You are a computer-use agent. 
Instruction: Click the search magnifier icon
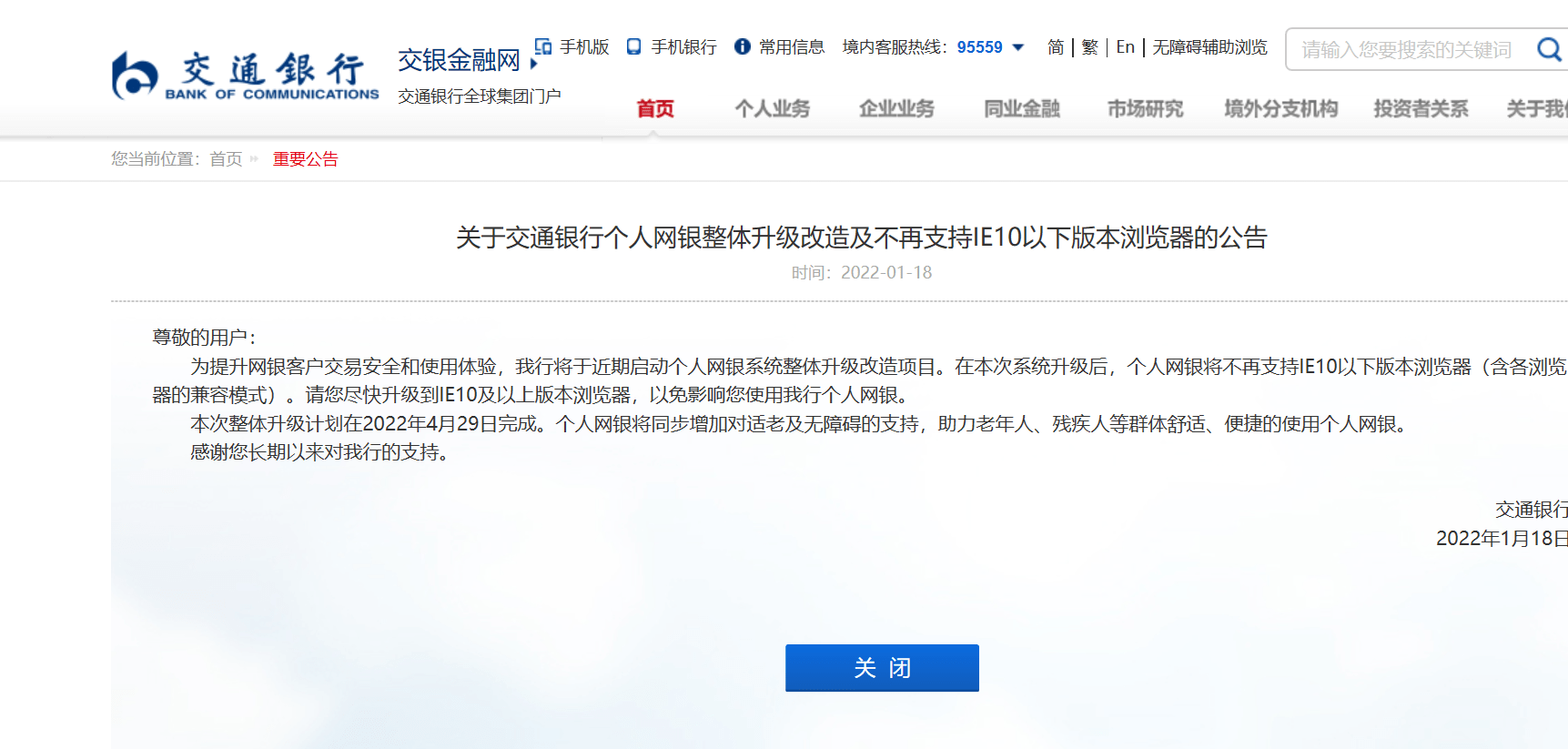pos(1550,48)
